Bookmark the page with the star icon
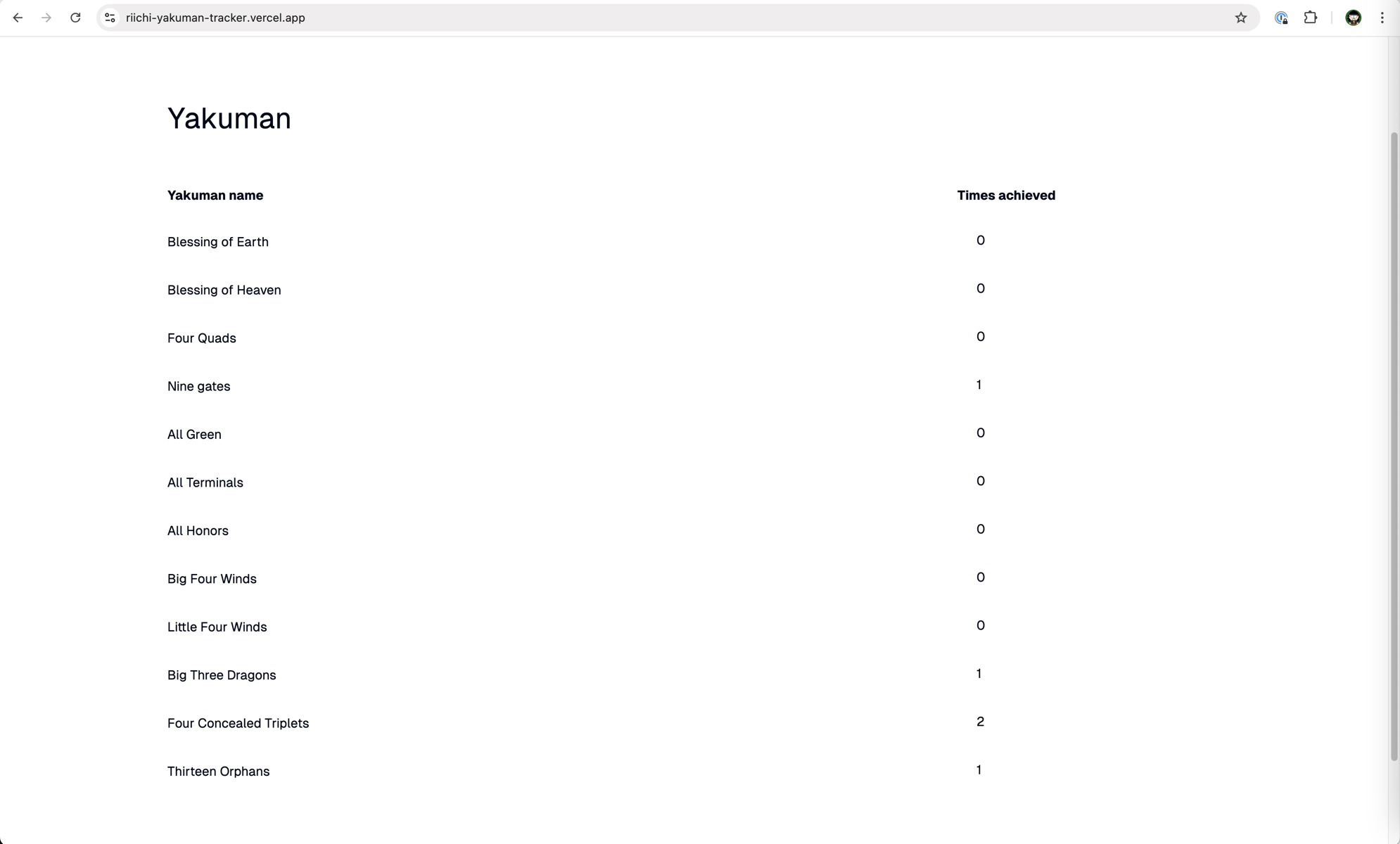The image size is (1400, 844). click(1241, 18)
